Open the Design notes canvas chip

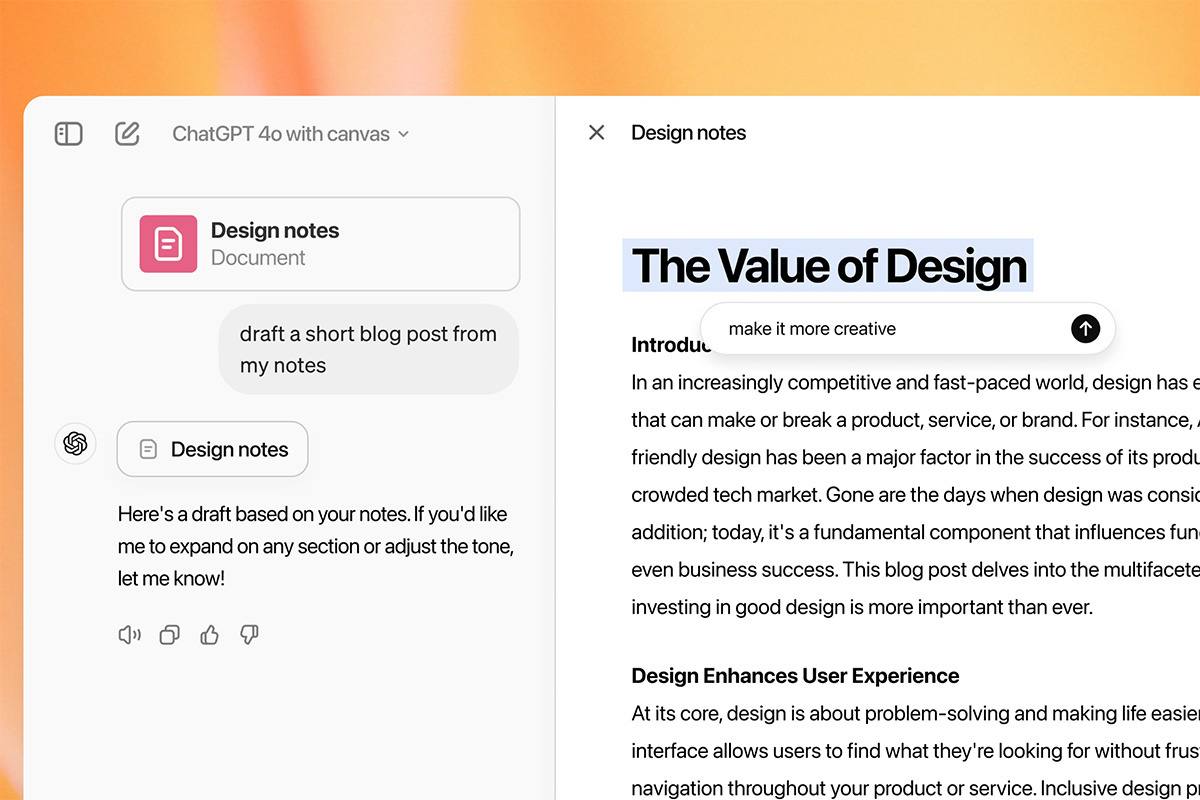click(x=212, y=449)
